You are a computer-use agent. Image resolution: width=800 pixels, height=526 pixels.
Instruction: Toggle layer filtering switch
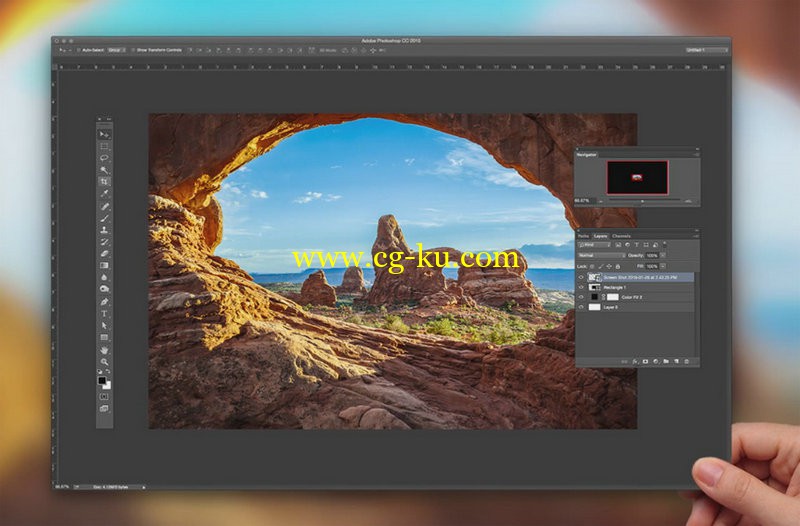(x=664, y=244)
